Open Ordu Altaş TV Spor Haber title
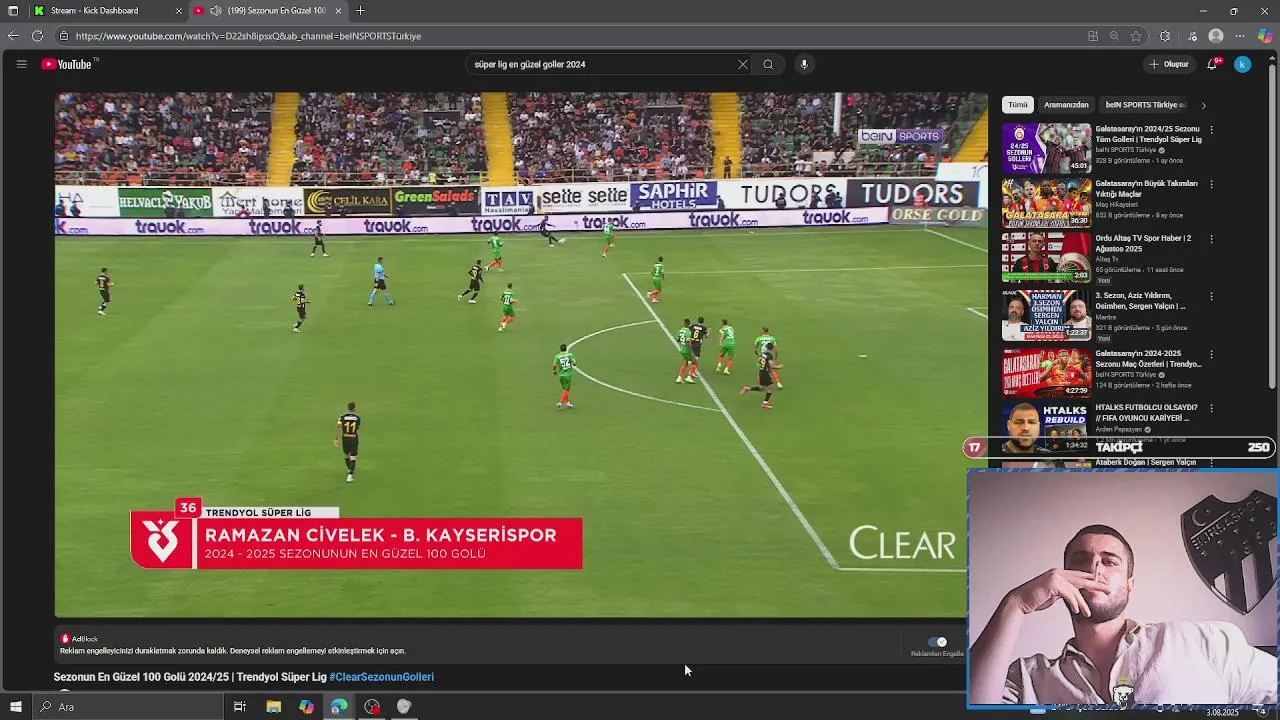The image size is (1280, 720). point(1143,244)
